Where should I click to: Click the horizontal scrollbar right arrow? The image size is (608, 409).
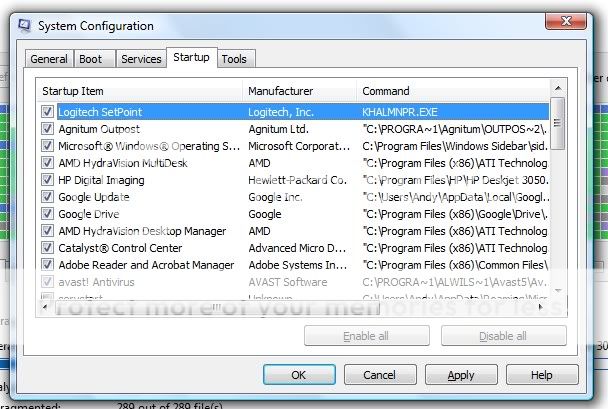pyautogui.click(x=540, y=307)
